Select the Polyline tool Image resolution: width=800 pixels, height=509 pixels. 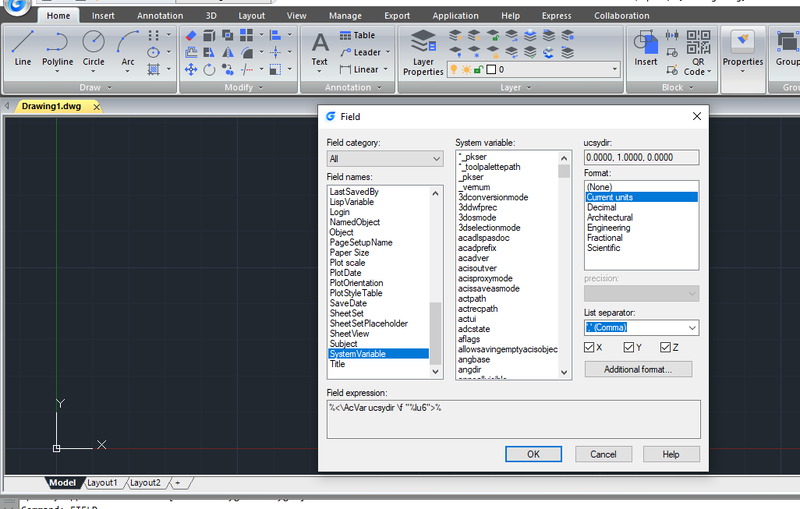(x=57, y=48)
